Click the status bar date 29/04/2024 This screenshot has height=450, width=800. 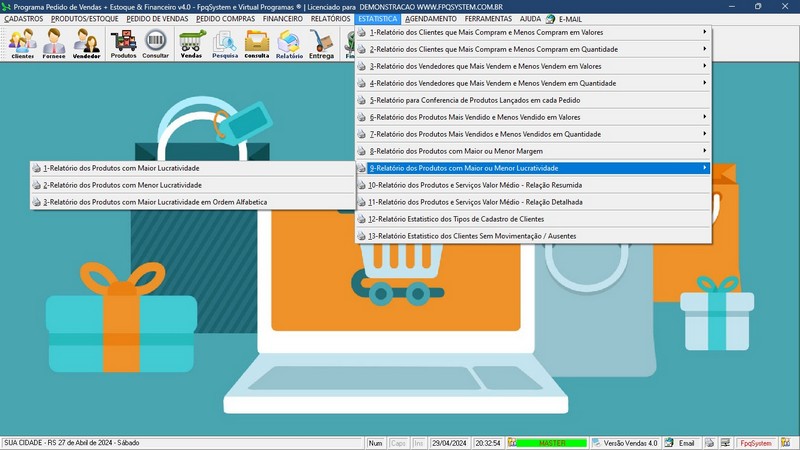pos(449,443)
